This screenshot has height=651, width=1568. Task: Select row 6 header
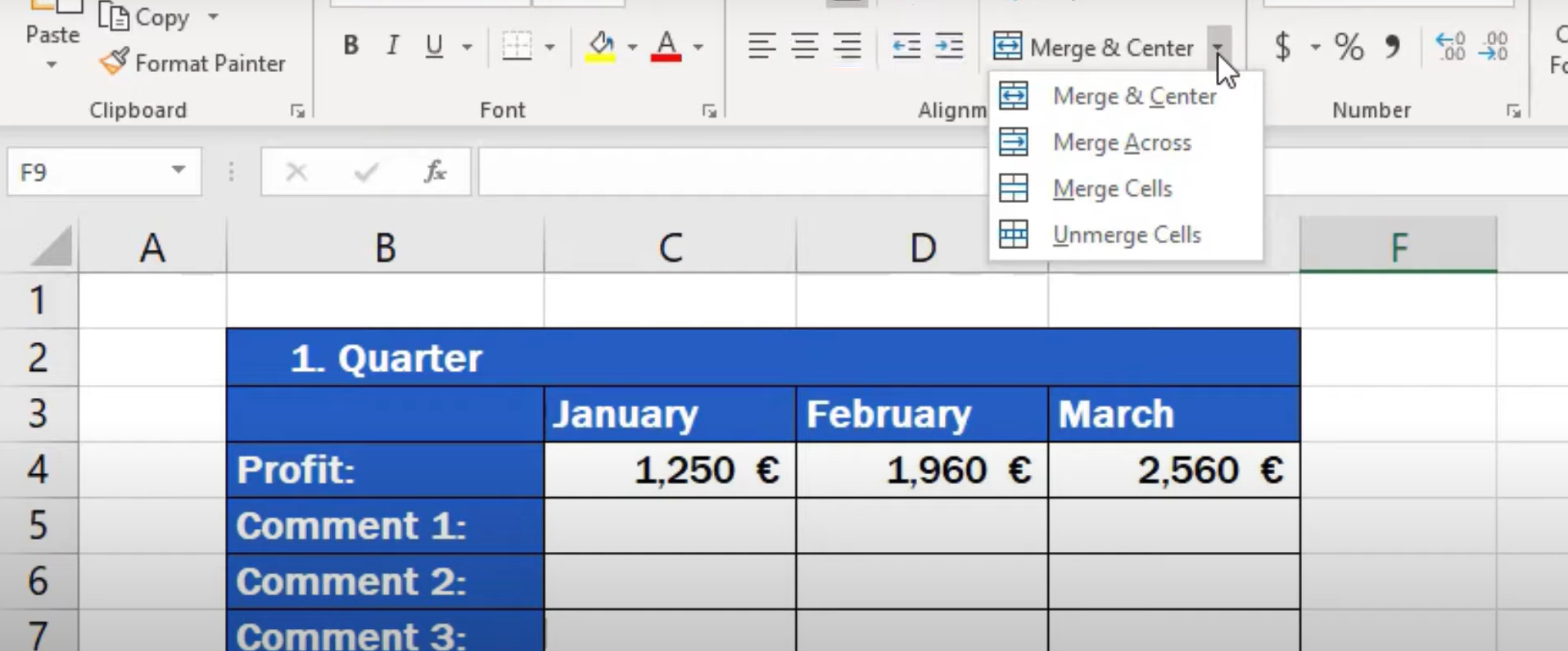pyautogui.click(x=38, y=581)
